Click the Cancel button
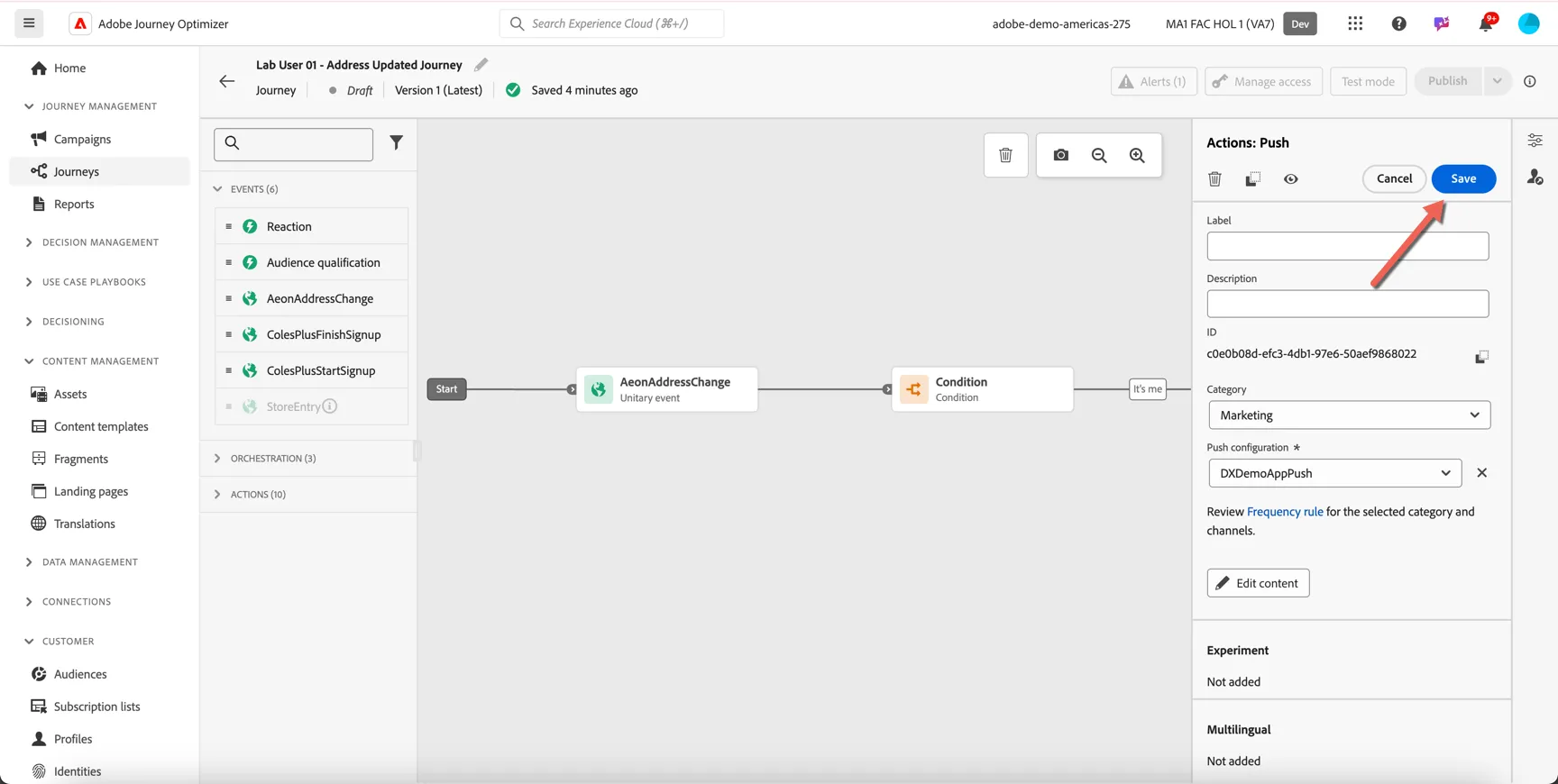 point(1394,178)
